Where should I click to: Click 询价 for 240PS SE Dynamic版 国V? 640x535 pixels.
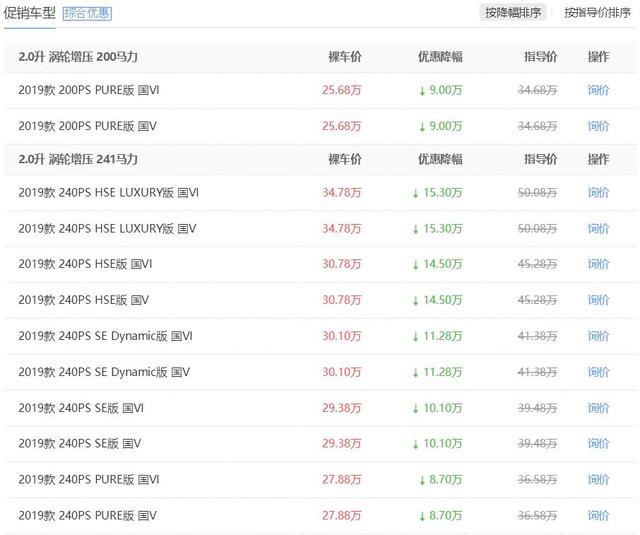[598, 372]
